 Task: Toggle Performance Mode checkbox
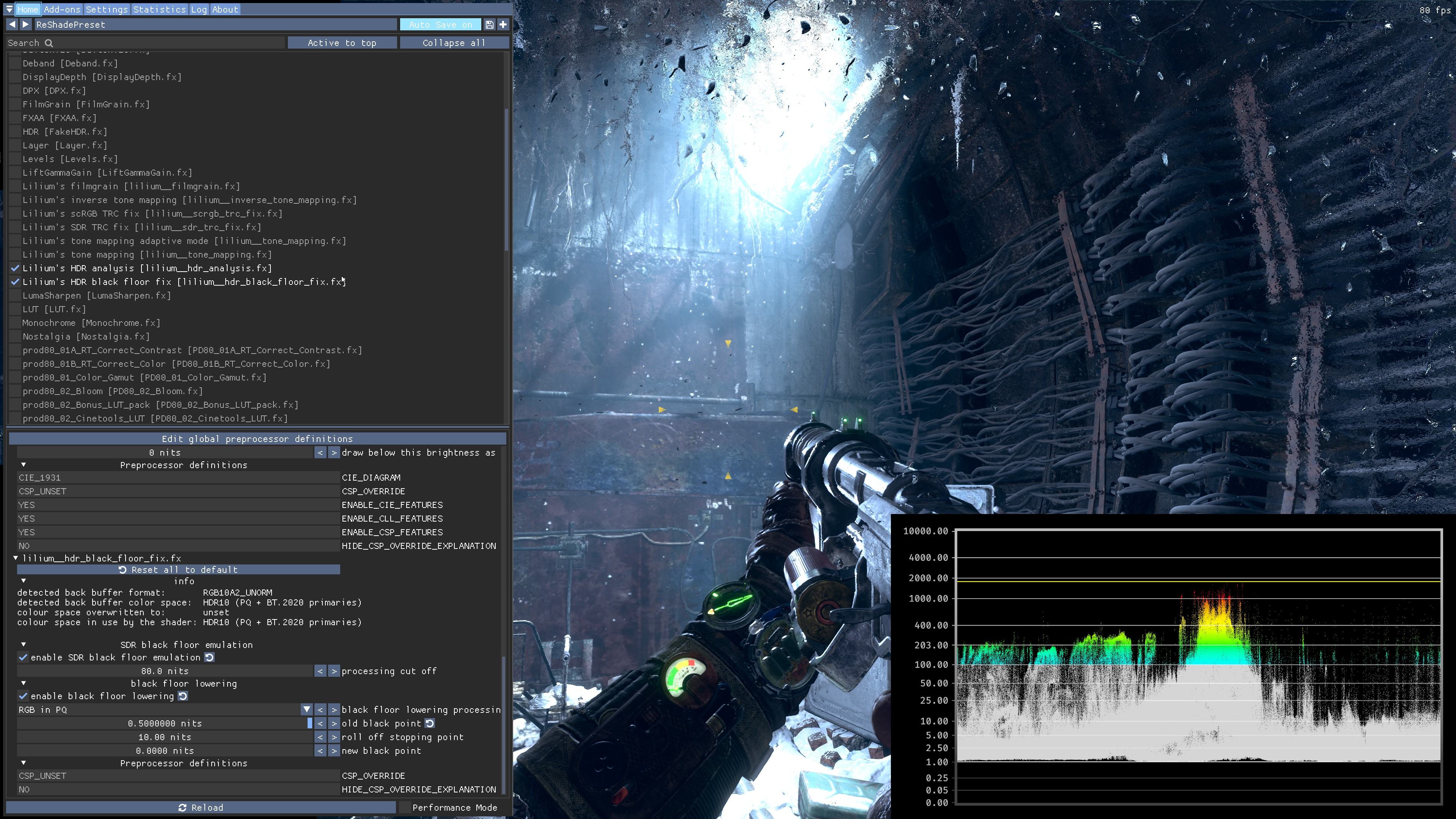point(405,808)
